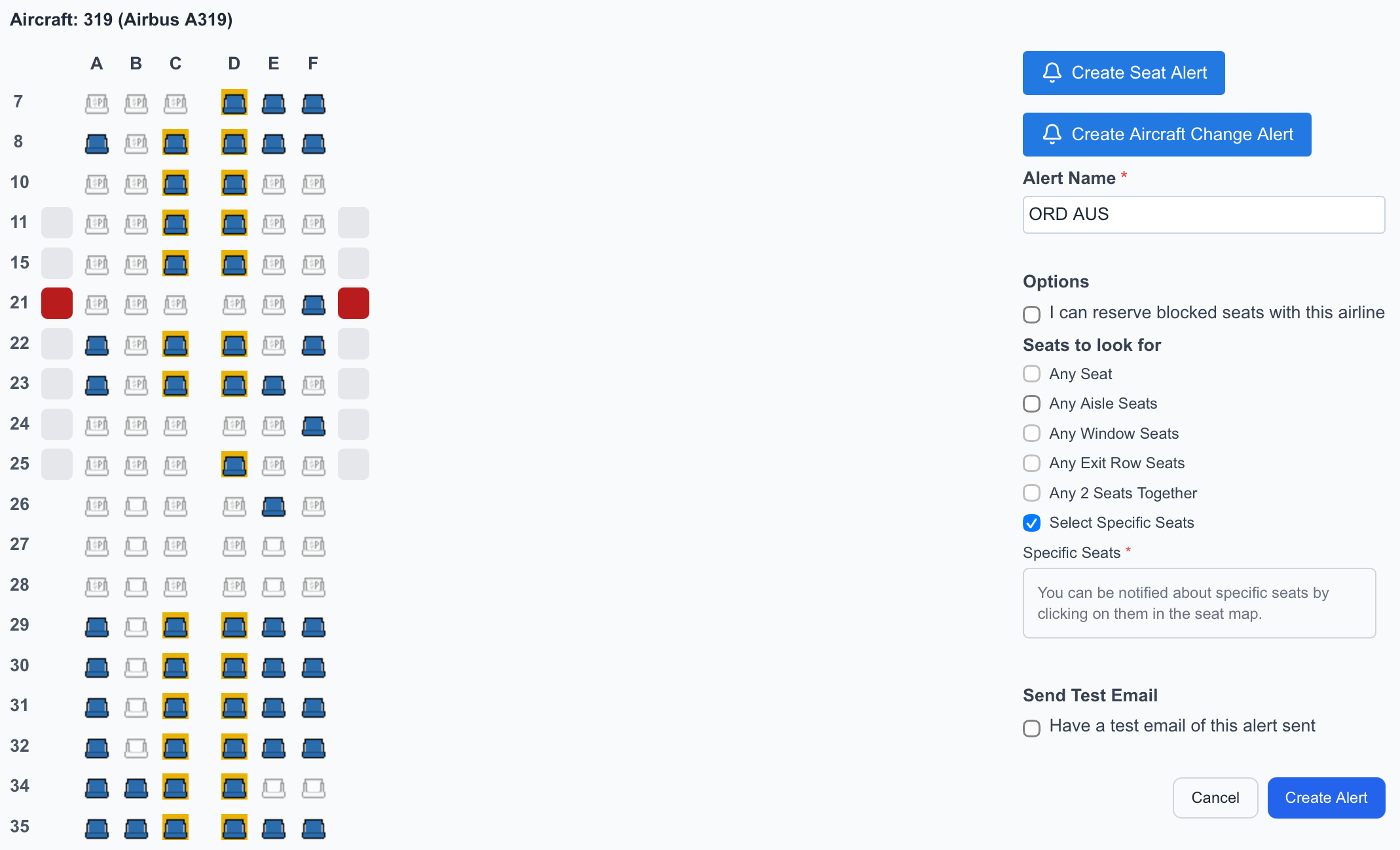This screenshot has width=1400, height=850.
Task: Click Create Aircraft Change Alert
Action: click(x=1166, y=134)
